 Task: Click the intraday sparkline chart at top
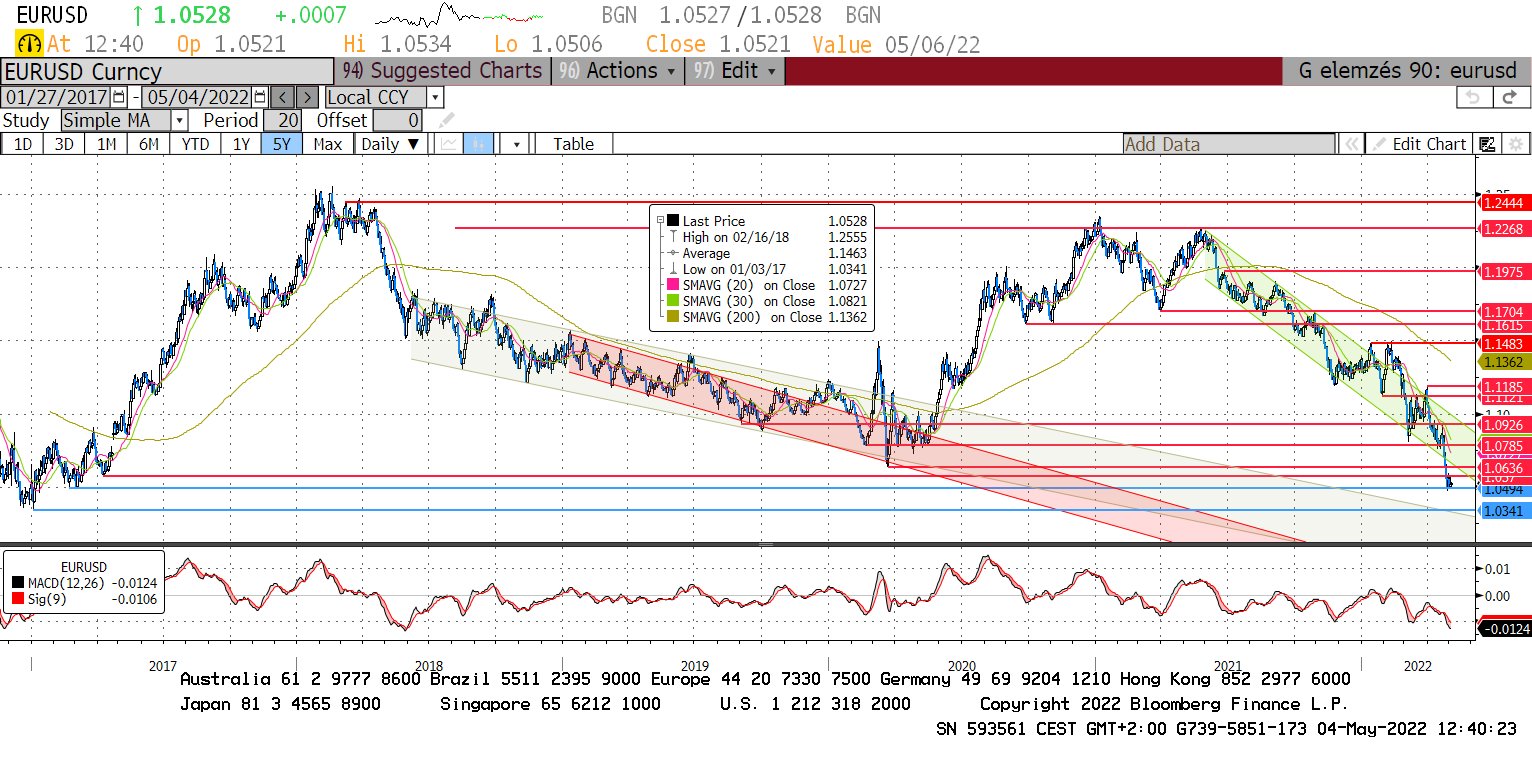[459, 16]
